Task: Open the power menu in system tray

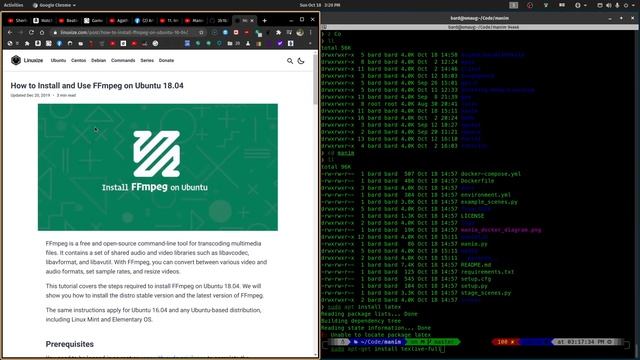Action: pos(626,5)
